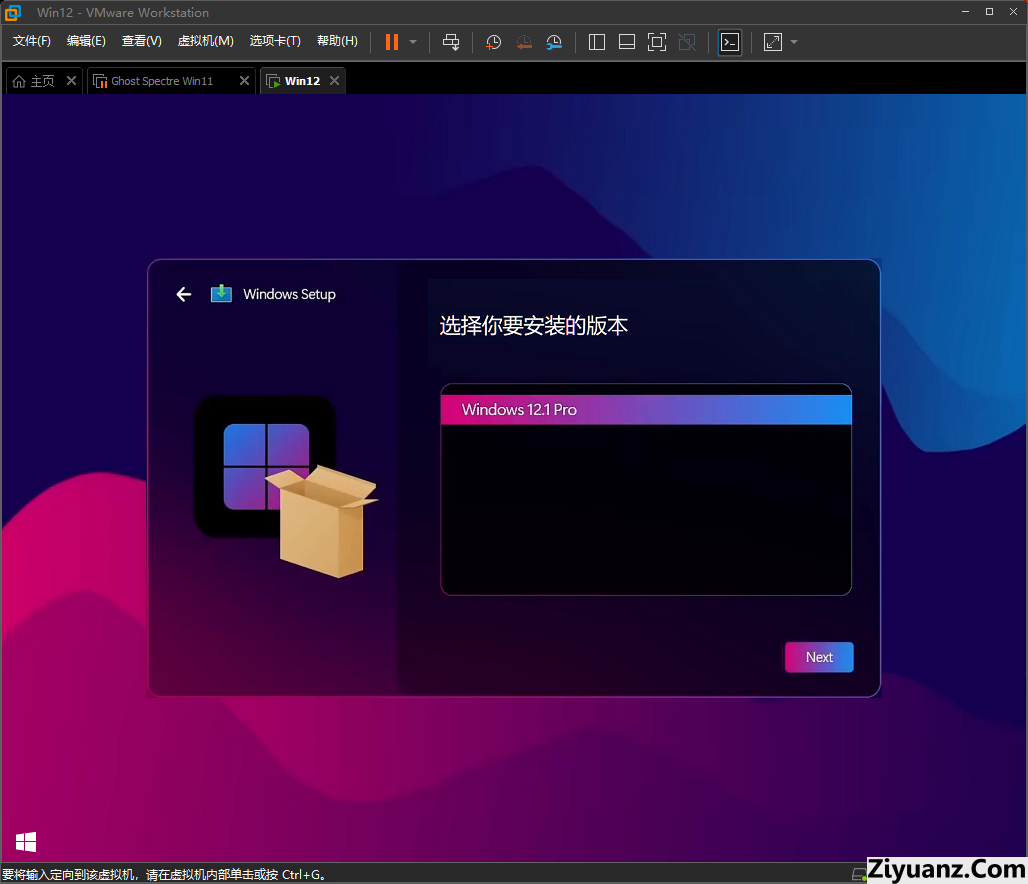The image size is (1028, 884).
Task: Open the 文件(F) menu
Action: tap(32, 41)
